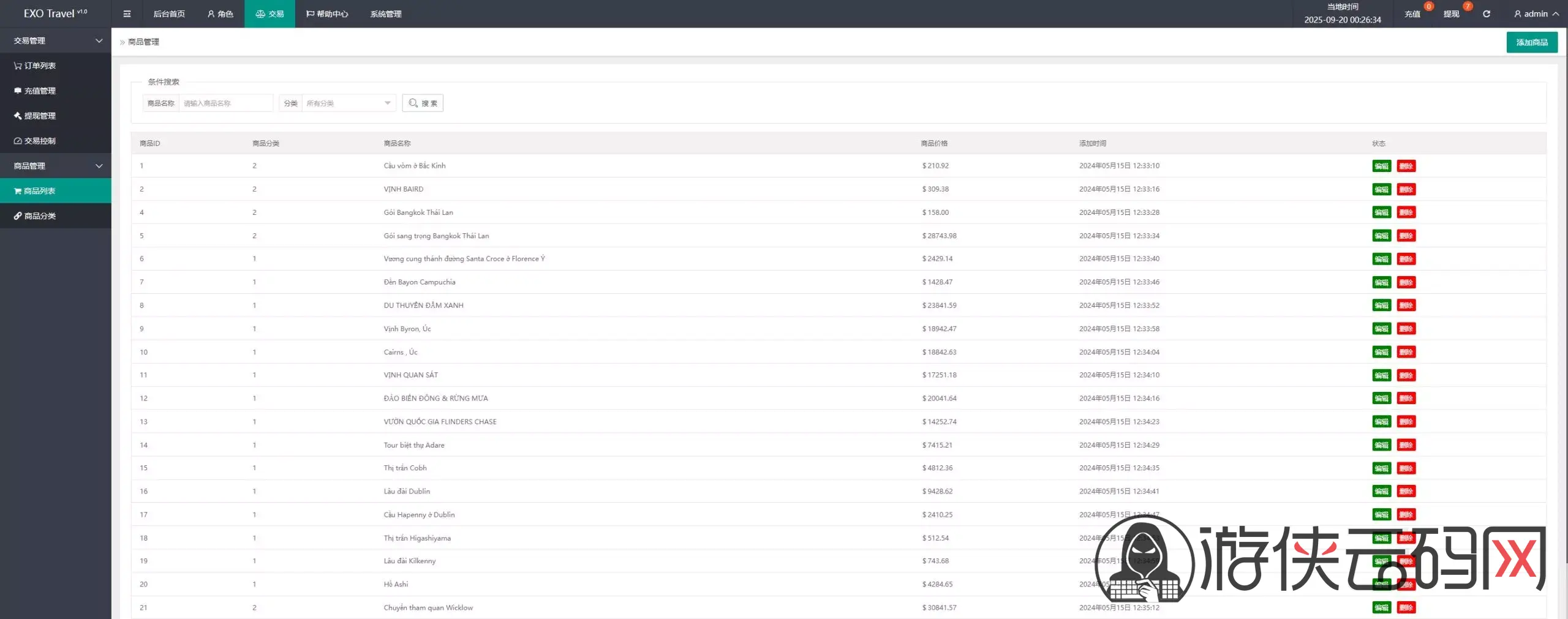
Task: Click the refresh icon in top bar
Action: 1486,14
